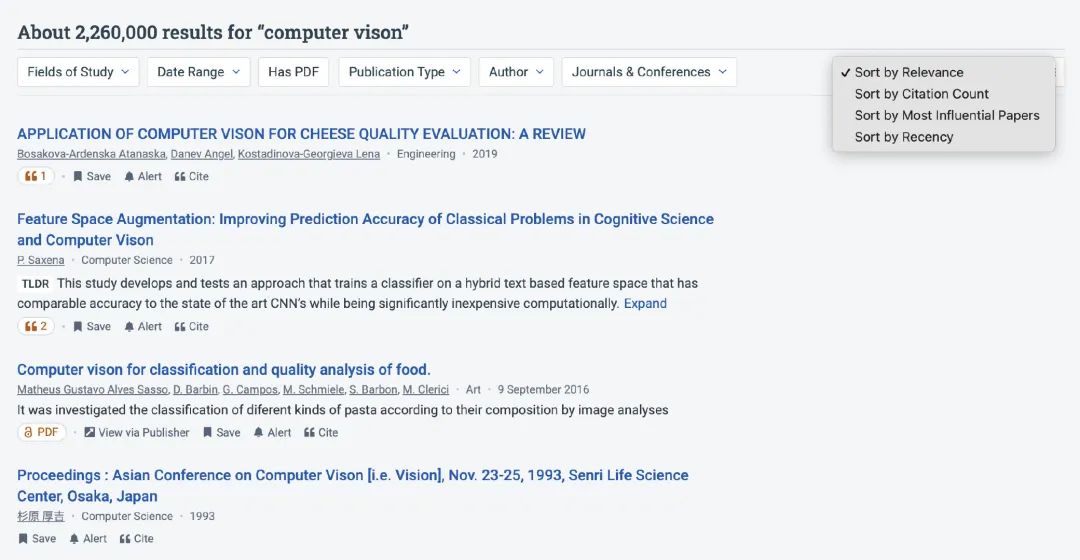This screenshot has width=1080, height=560.
Task: Click the citation badge showing 2
Action: click(x=36, y=326)
